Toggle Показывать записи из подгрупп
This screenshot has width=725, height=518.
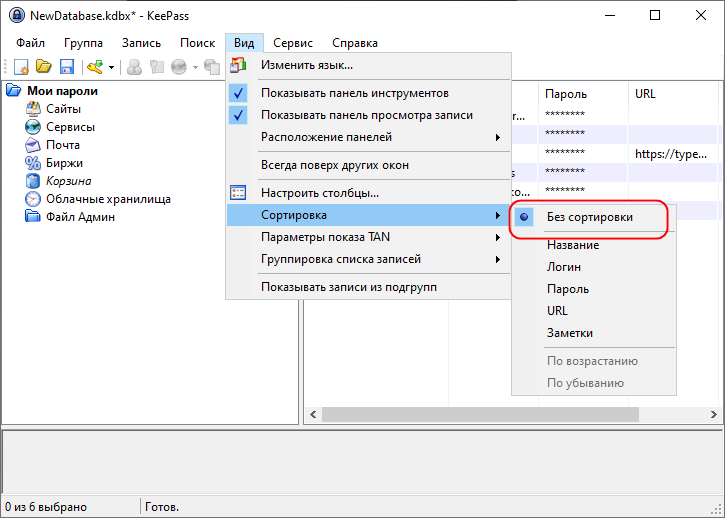(x=369, y=287)
